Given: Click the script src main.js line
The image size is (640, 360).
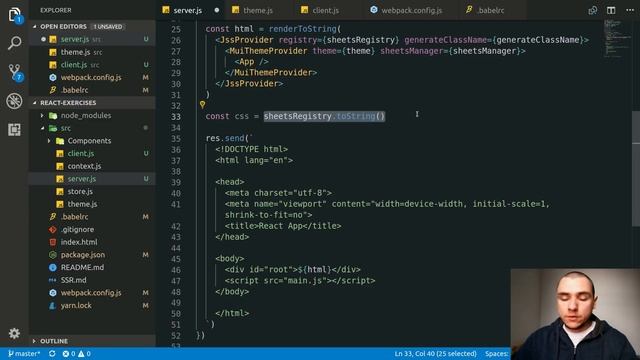Looking at the screenshot, I should 300,280.
